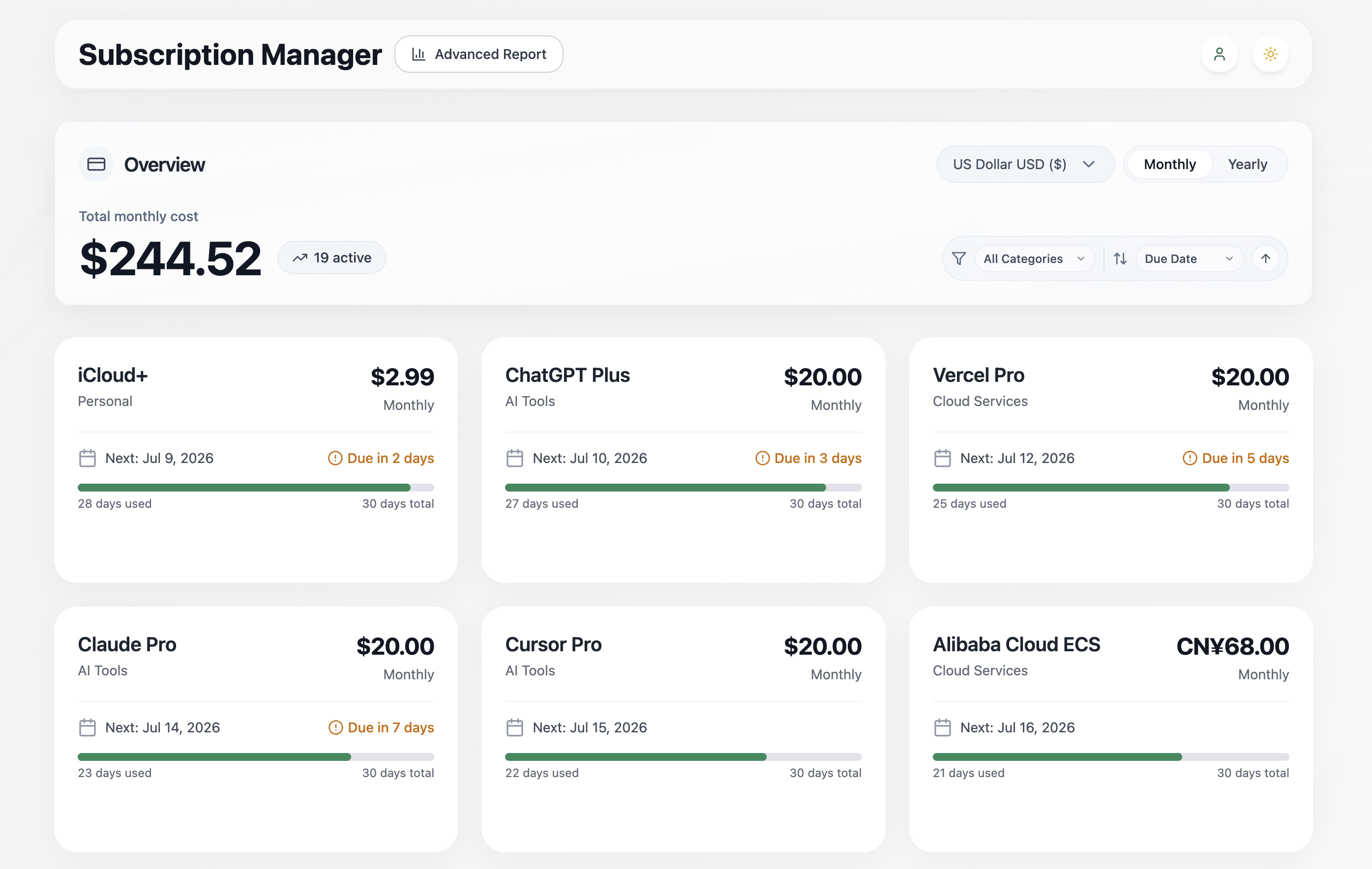This screenshot has height=869, width=1372.
Task: Click the Claude Pro progress bar
Action: pyautogui.click(x=256, y=757)
